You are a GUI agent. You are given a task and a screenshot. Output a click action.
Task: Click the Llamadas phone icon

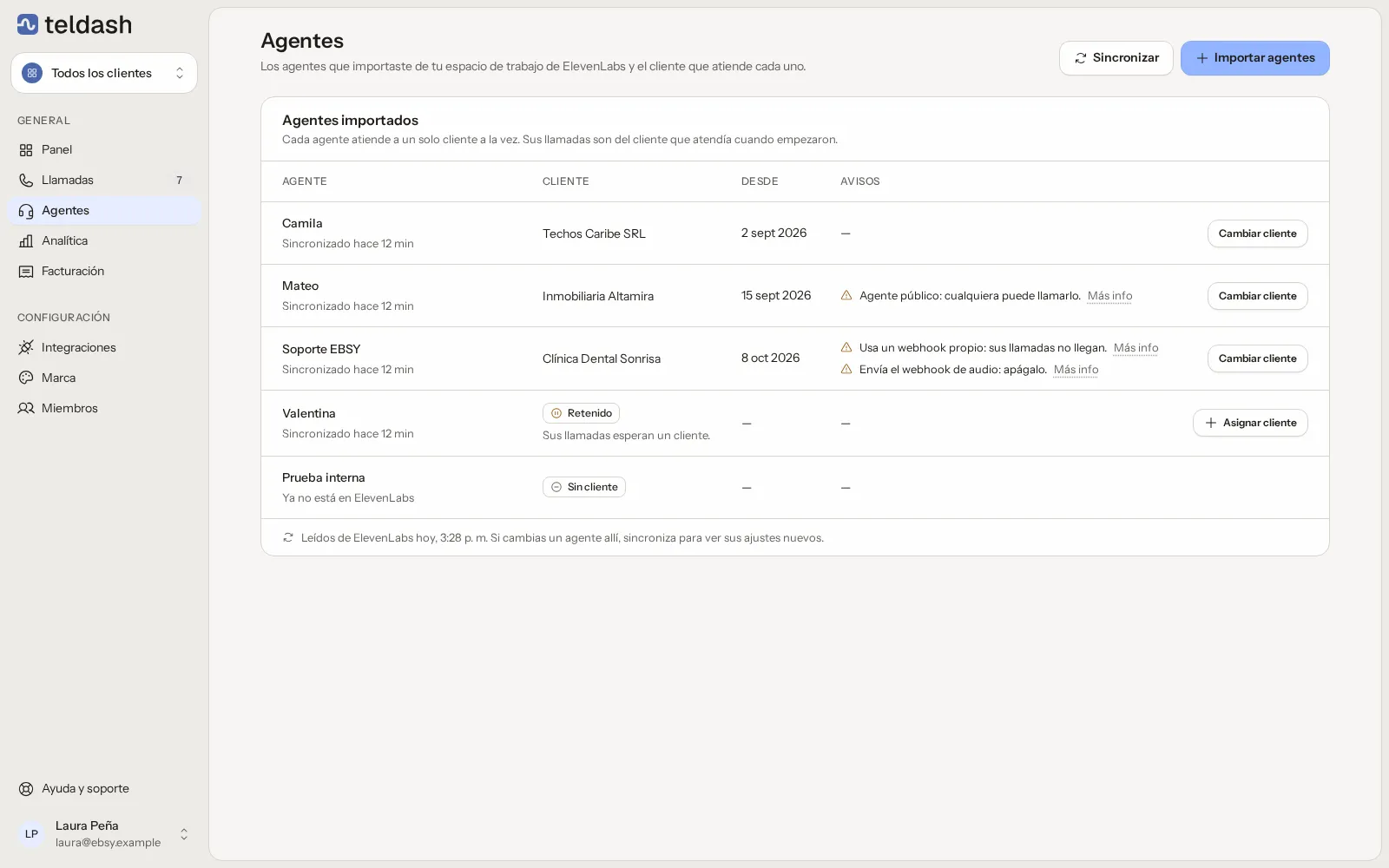(26, 181)
